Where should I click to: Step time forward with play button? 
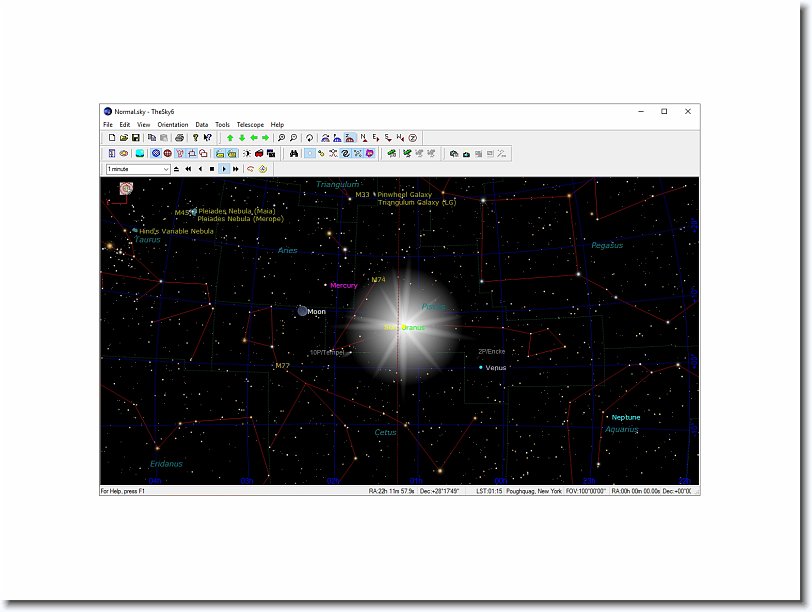[x=224, y=169]
